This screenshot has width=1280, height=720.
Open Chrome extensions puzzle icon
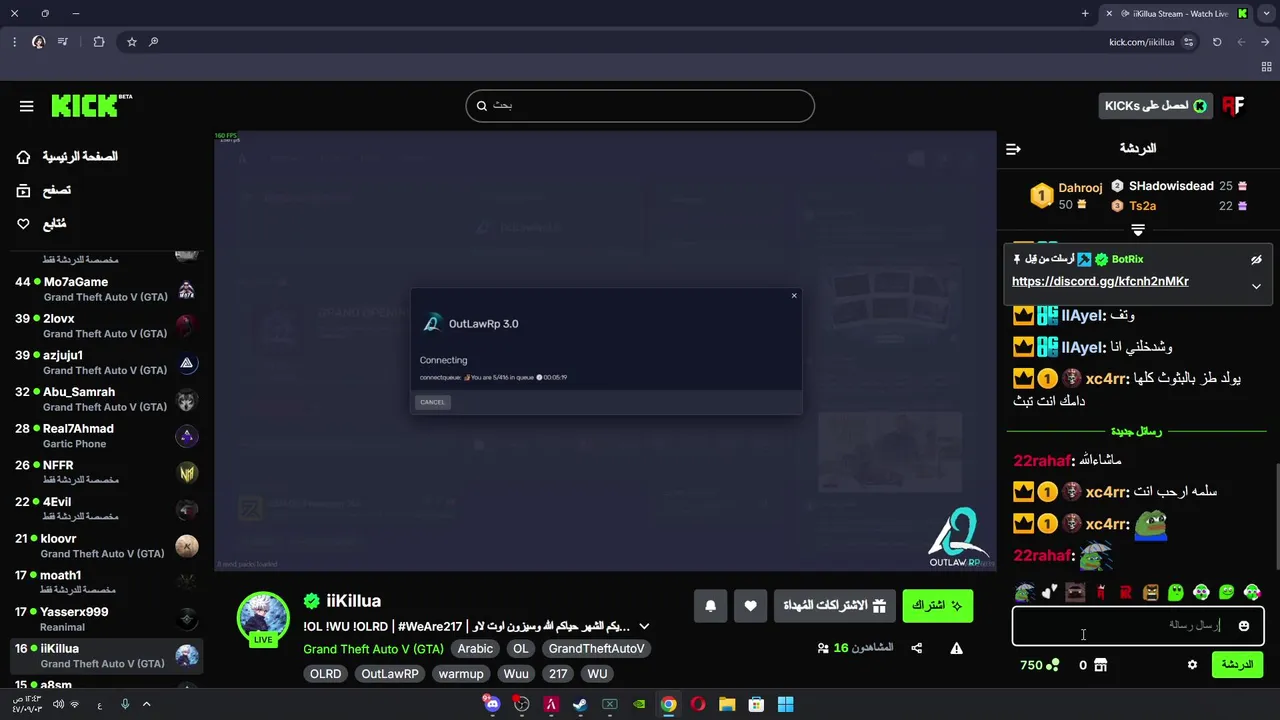click(98, 42)
